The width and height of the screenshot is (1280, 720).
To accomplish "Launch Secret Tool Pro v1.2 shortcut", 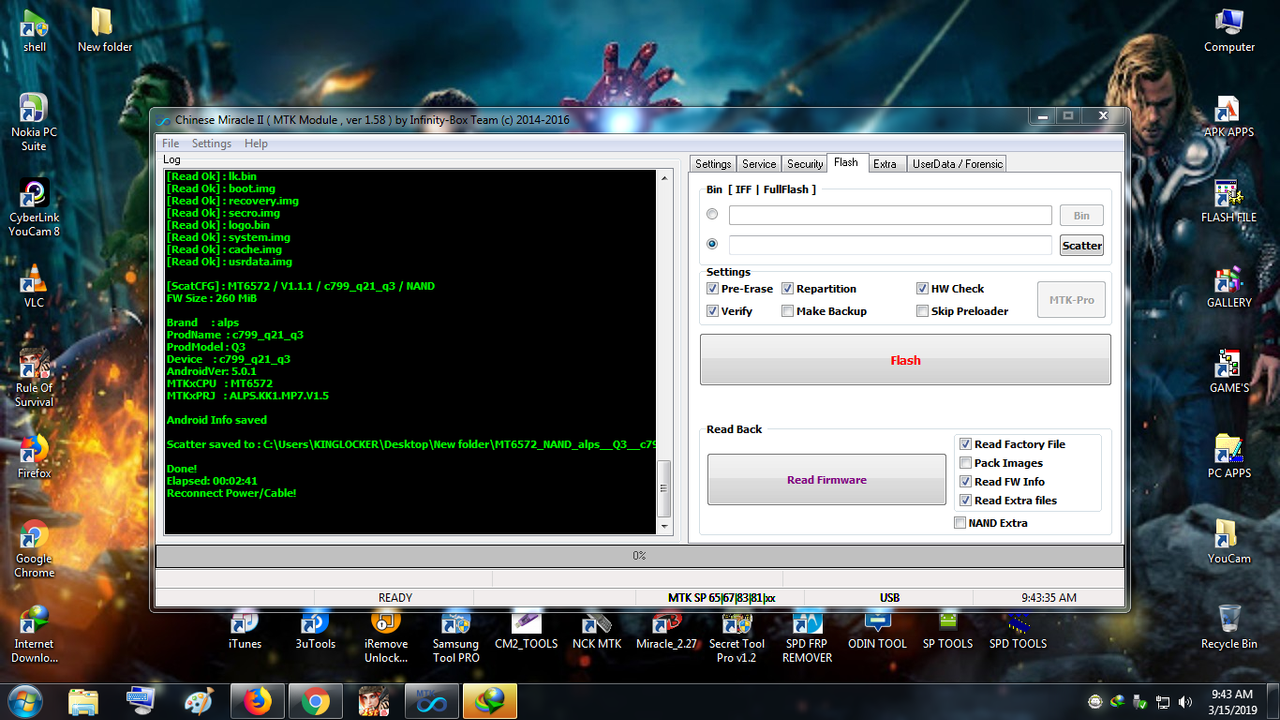I will pos(737,637).
